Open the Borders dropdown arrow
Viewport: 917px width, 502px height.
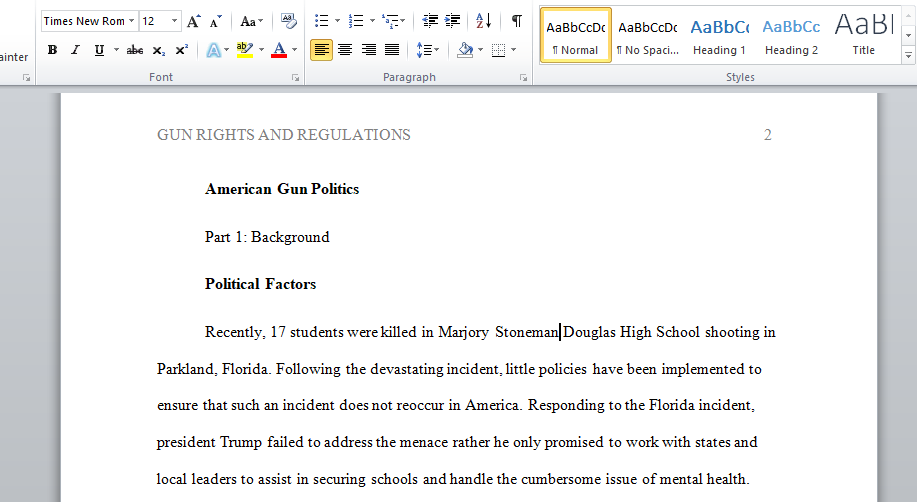click(513, 50)
